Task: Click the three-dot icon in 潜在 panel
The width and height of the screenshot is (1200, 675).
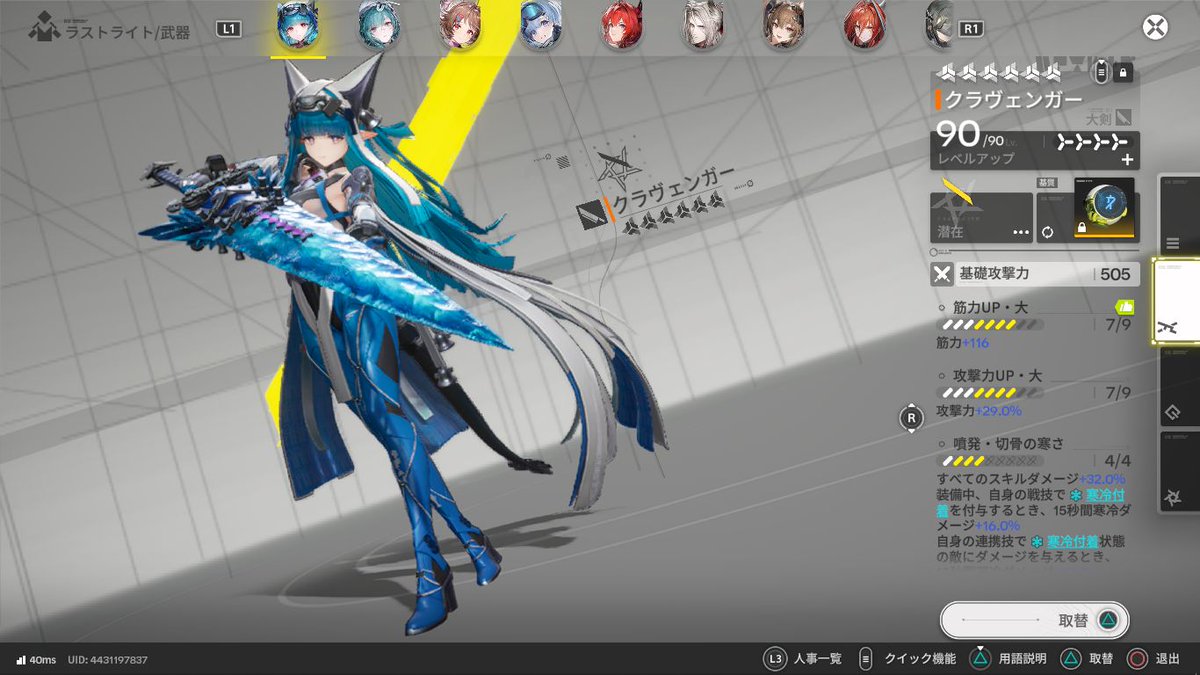Action: point(1020,231)
